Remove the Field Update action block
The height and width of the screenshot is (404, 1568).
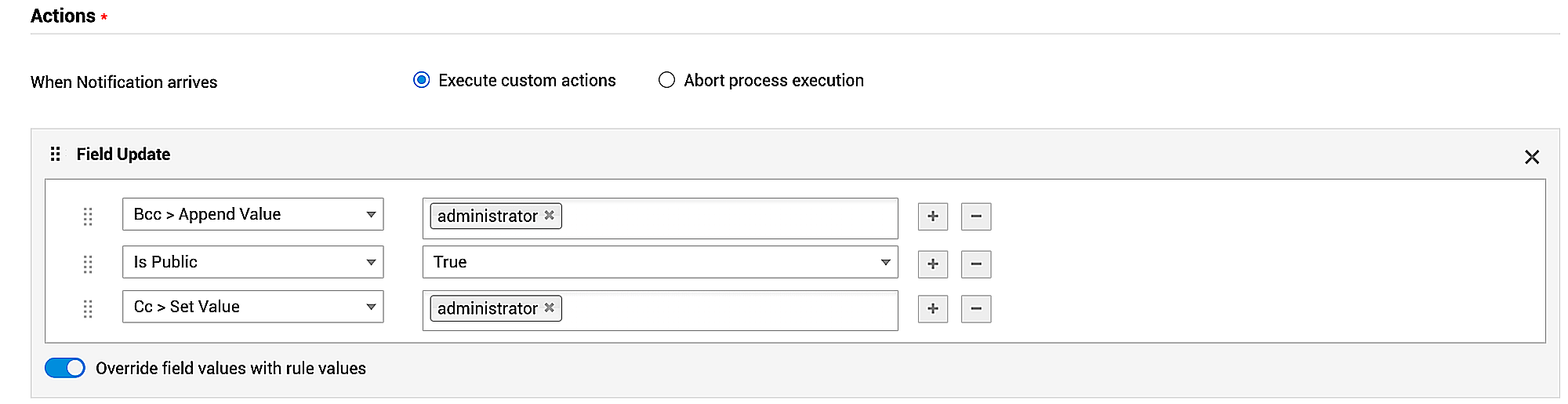point(1531,157)
